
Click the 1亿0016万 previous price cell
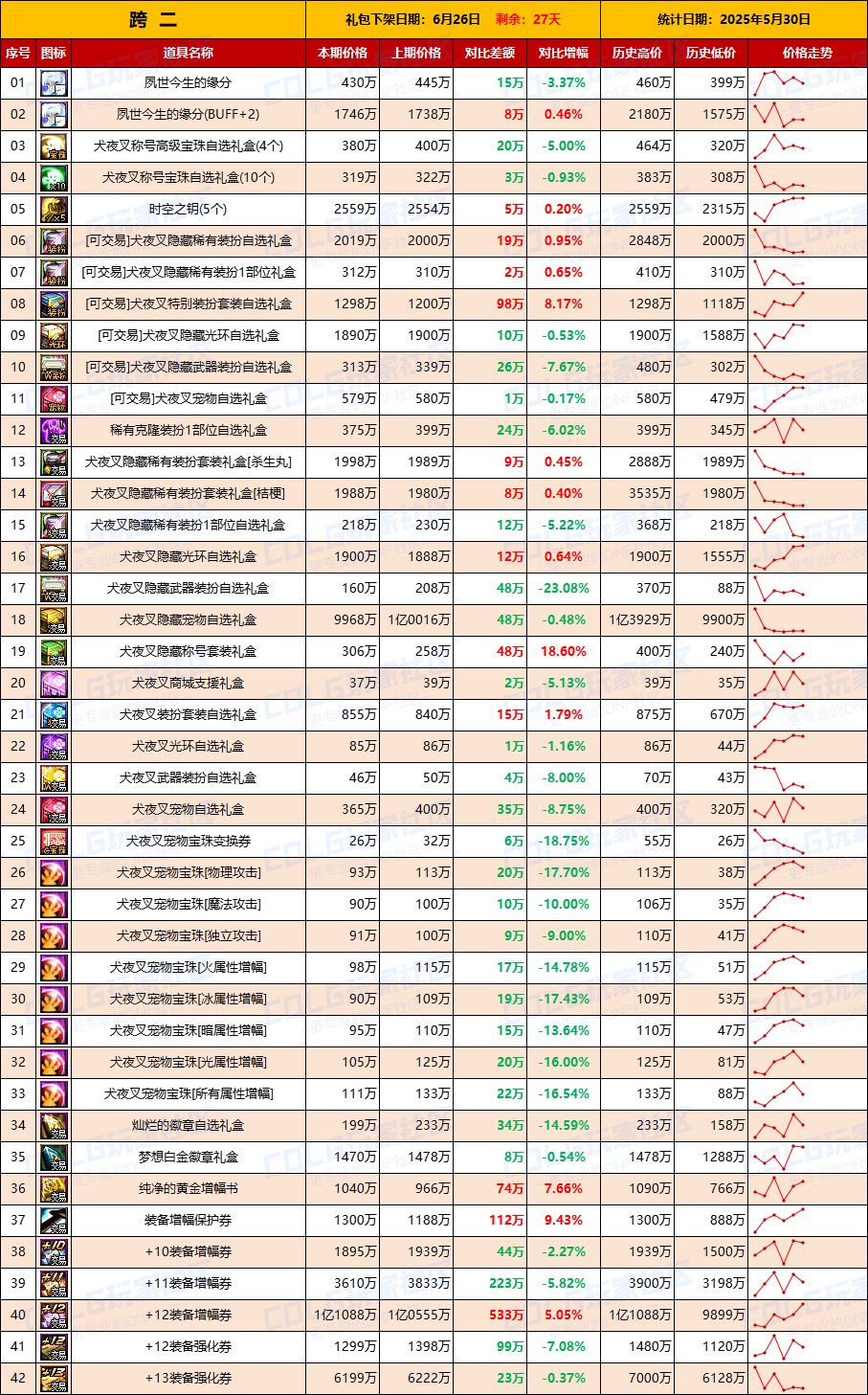pyautogui.click(x=418, y=620)
